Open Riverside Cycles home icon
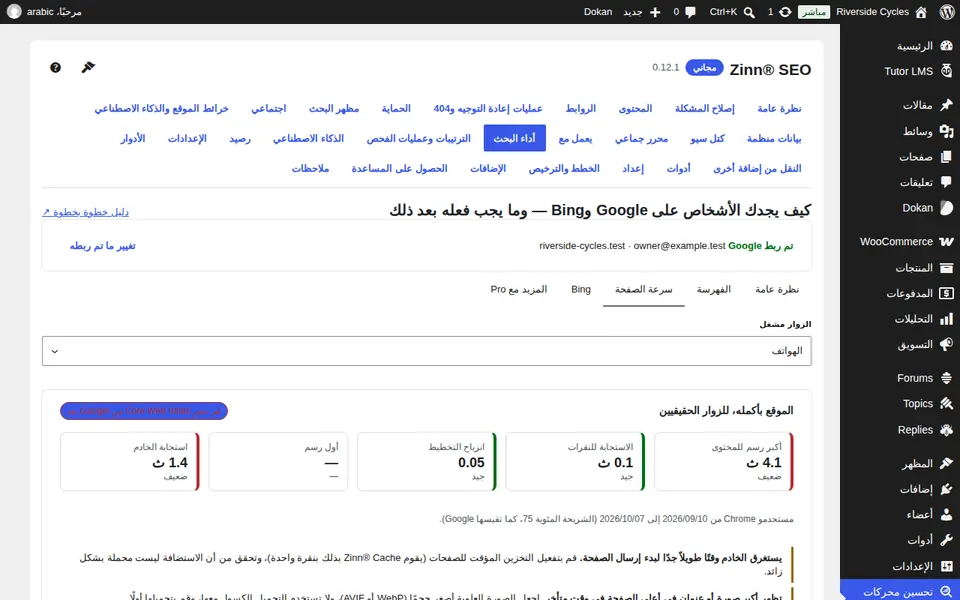The width and height of the screenshot is (960, 600). (921, 12)
